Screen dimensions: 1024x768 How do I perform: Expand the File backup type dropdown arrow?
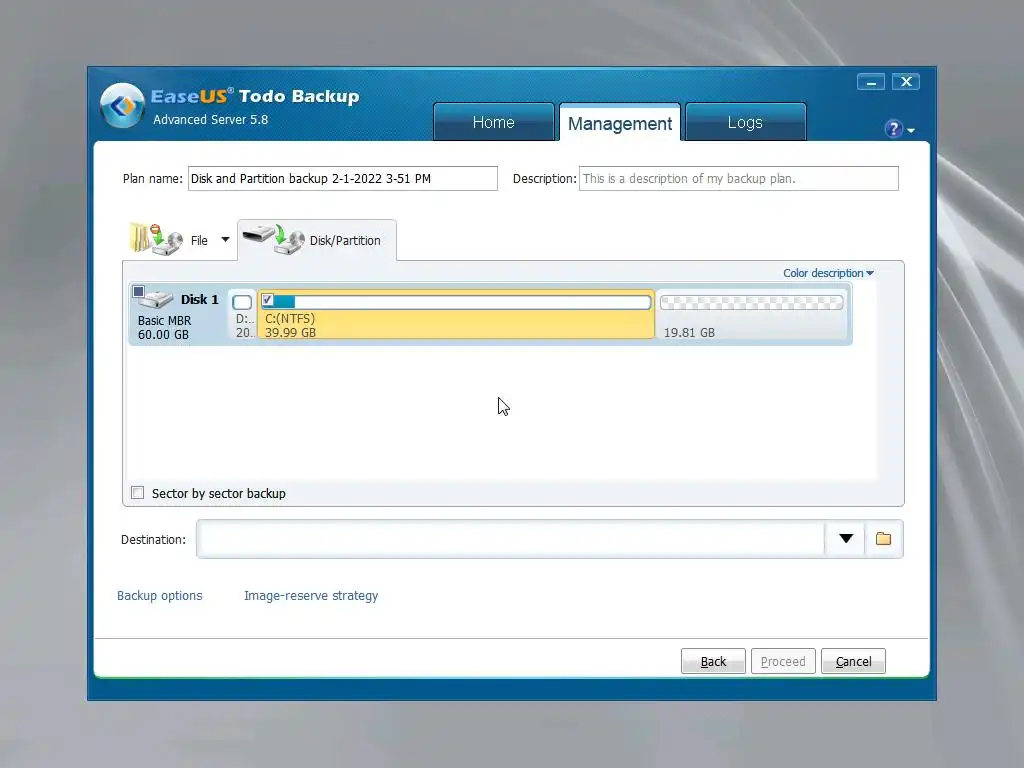click(225, 240)
